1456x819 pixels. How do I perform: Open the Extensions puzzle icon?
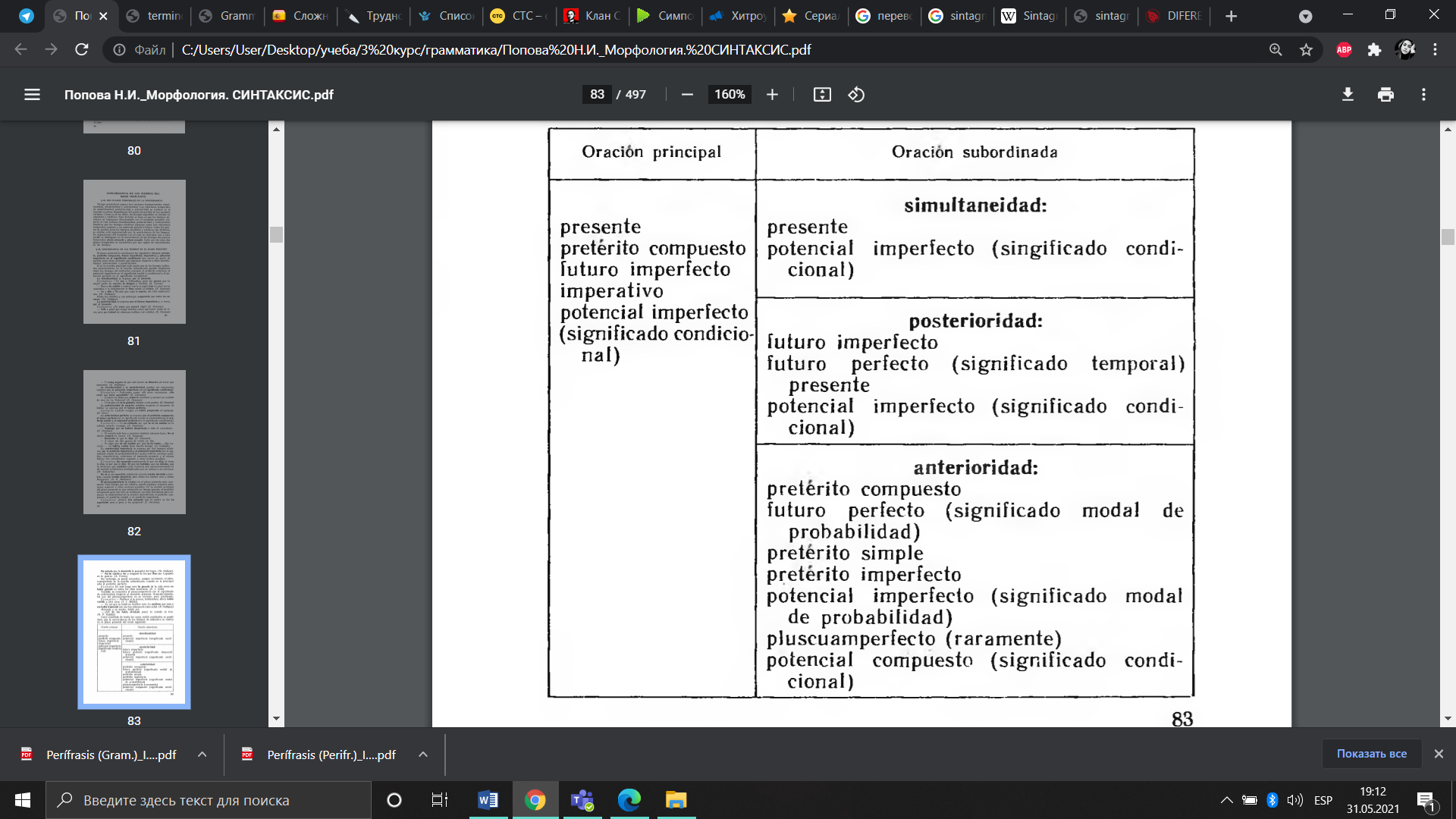(1374, 50)
